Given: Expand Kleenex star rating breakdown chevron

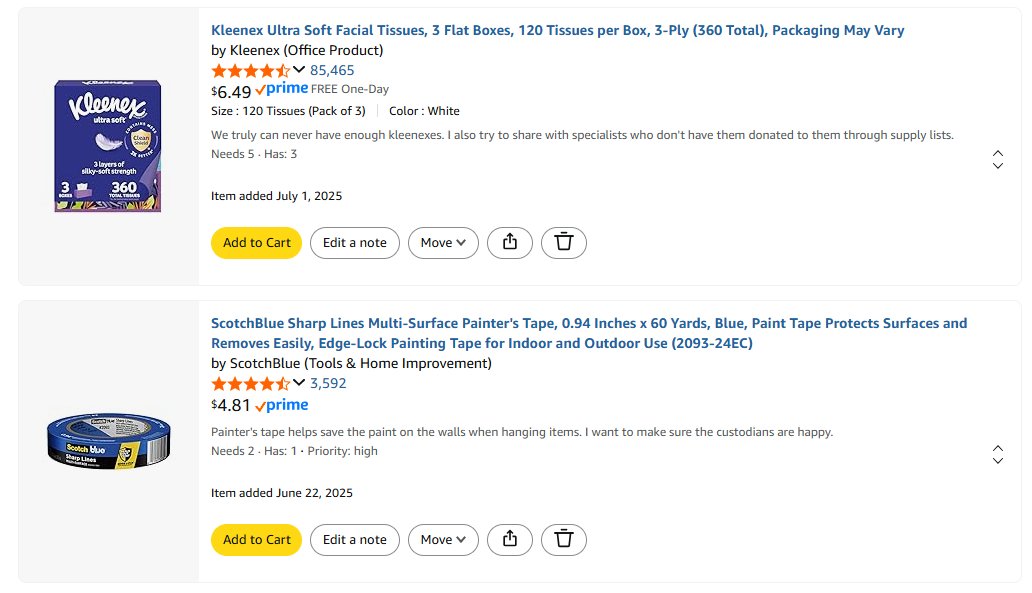Looking at the screenshot, I should pyautogui.click(x=299, y=70).
